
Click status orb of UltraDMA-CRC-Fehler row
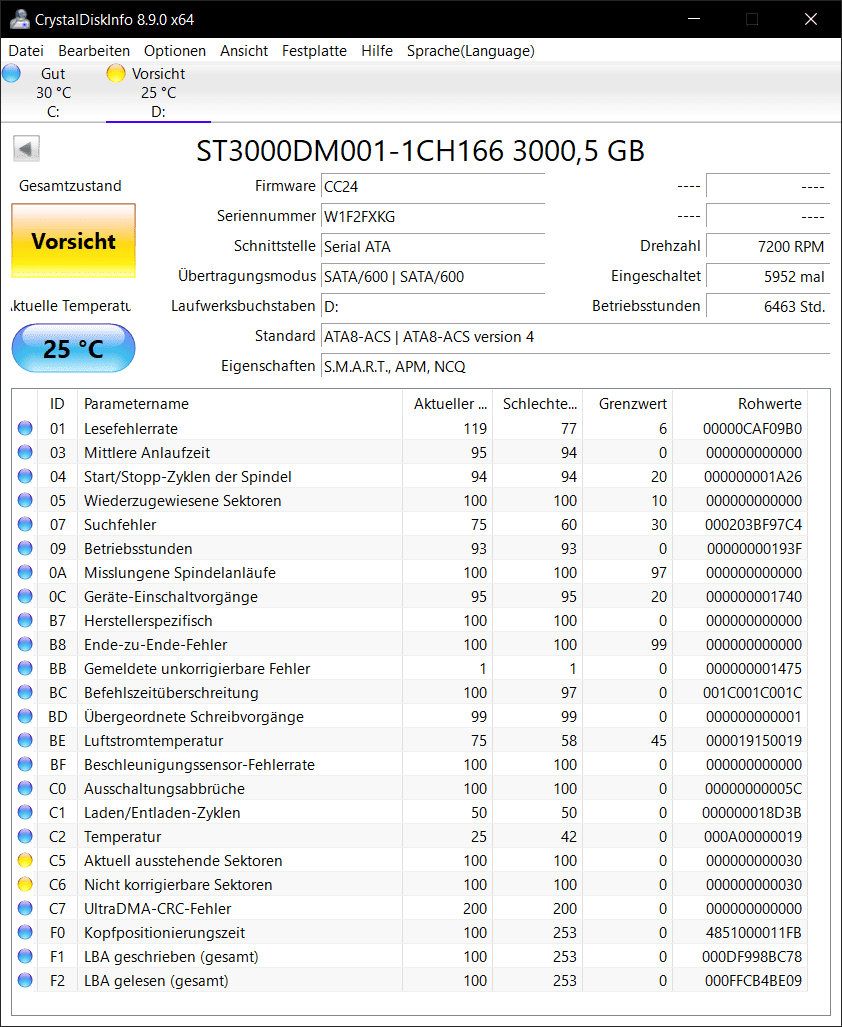[25, 908]
